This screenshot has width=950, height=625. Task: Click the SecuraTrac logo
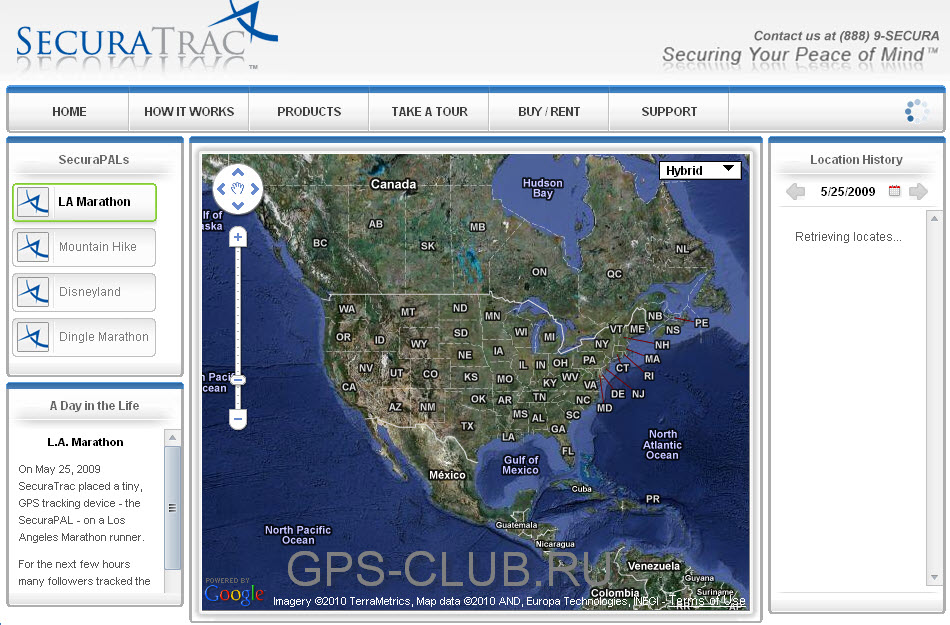coord(147,36)
